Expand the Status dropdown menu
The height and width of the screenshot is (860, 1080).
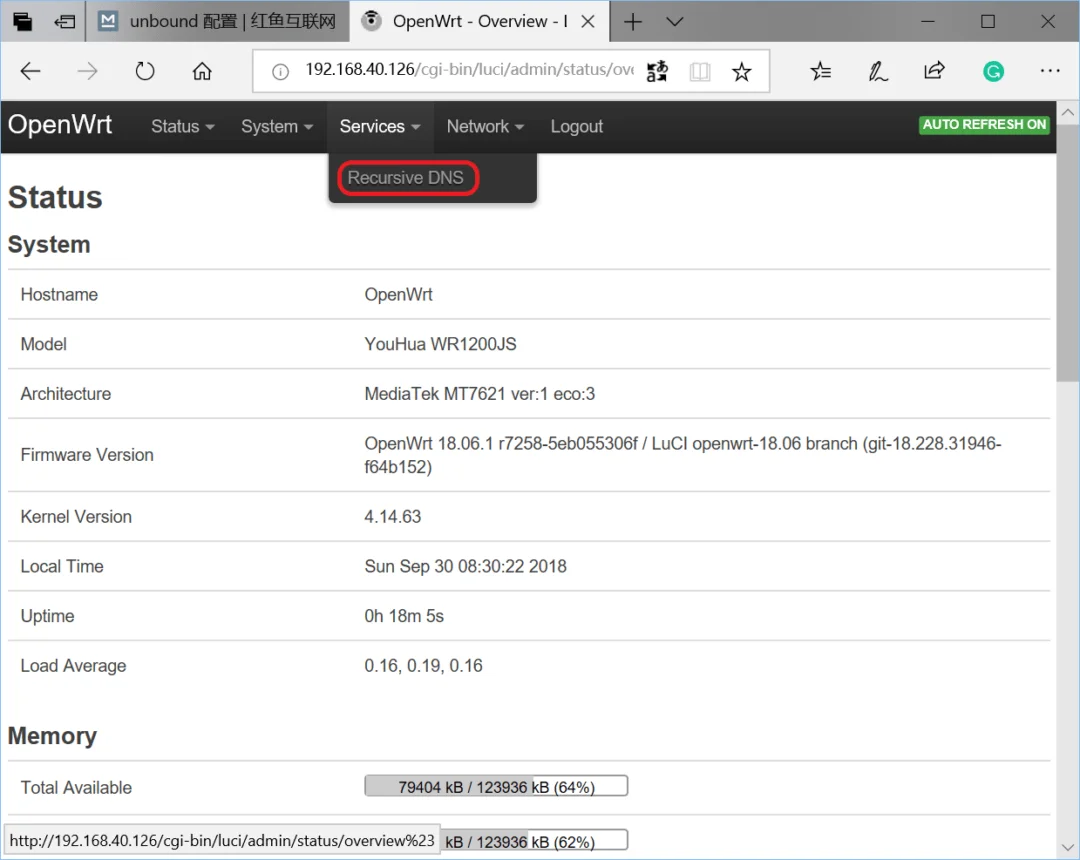[182, 127]
